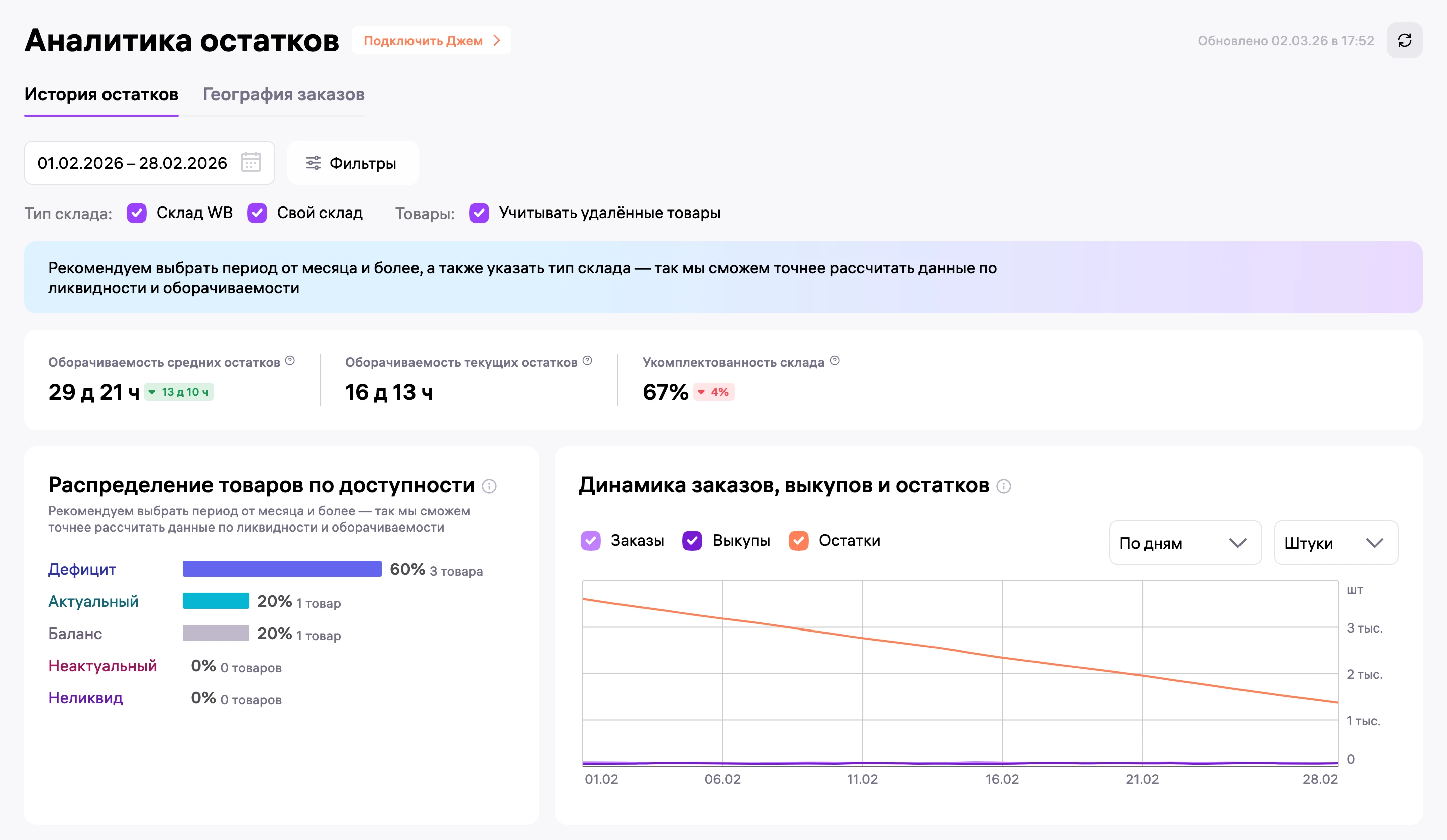
Task: Click info icon beside Распределение товаров по доступности
Action: [489, 486]
